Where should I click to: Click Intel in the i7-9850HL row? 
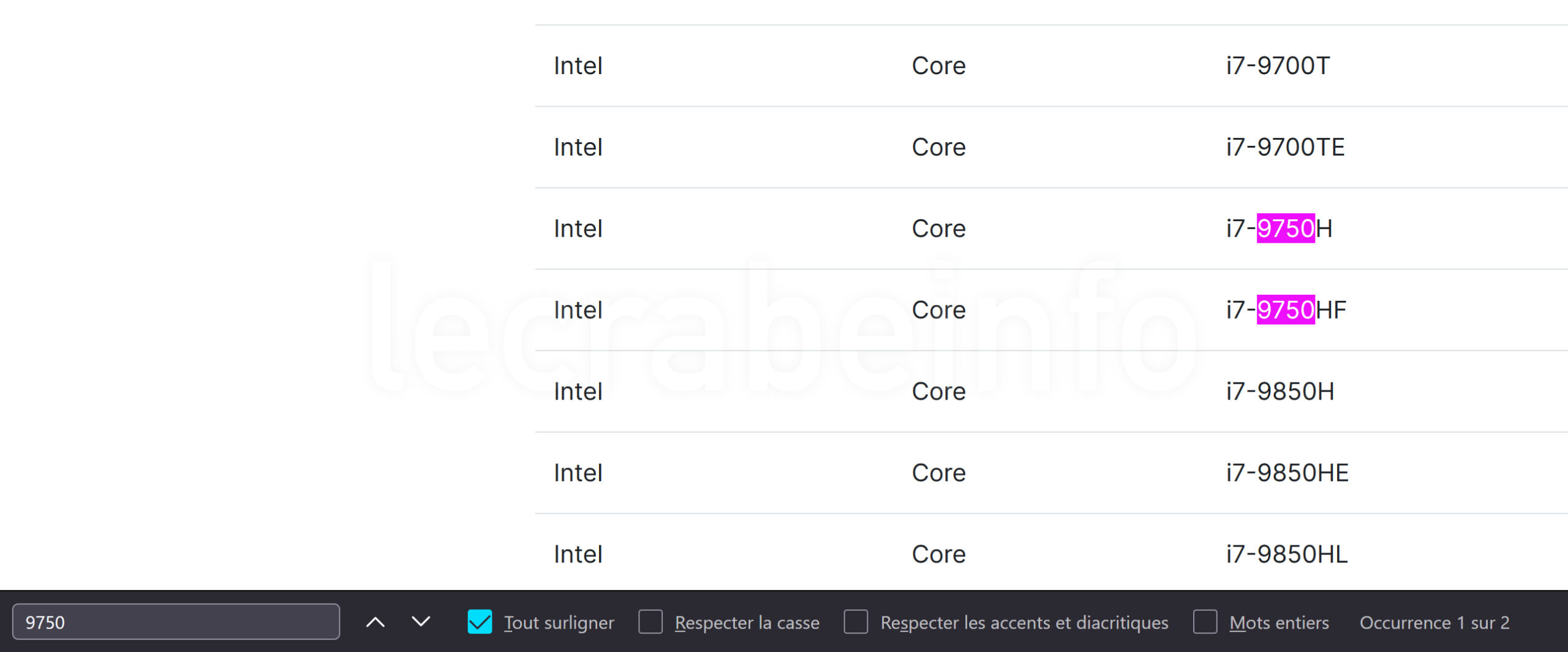(x=578, y=555)
